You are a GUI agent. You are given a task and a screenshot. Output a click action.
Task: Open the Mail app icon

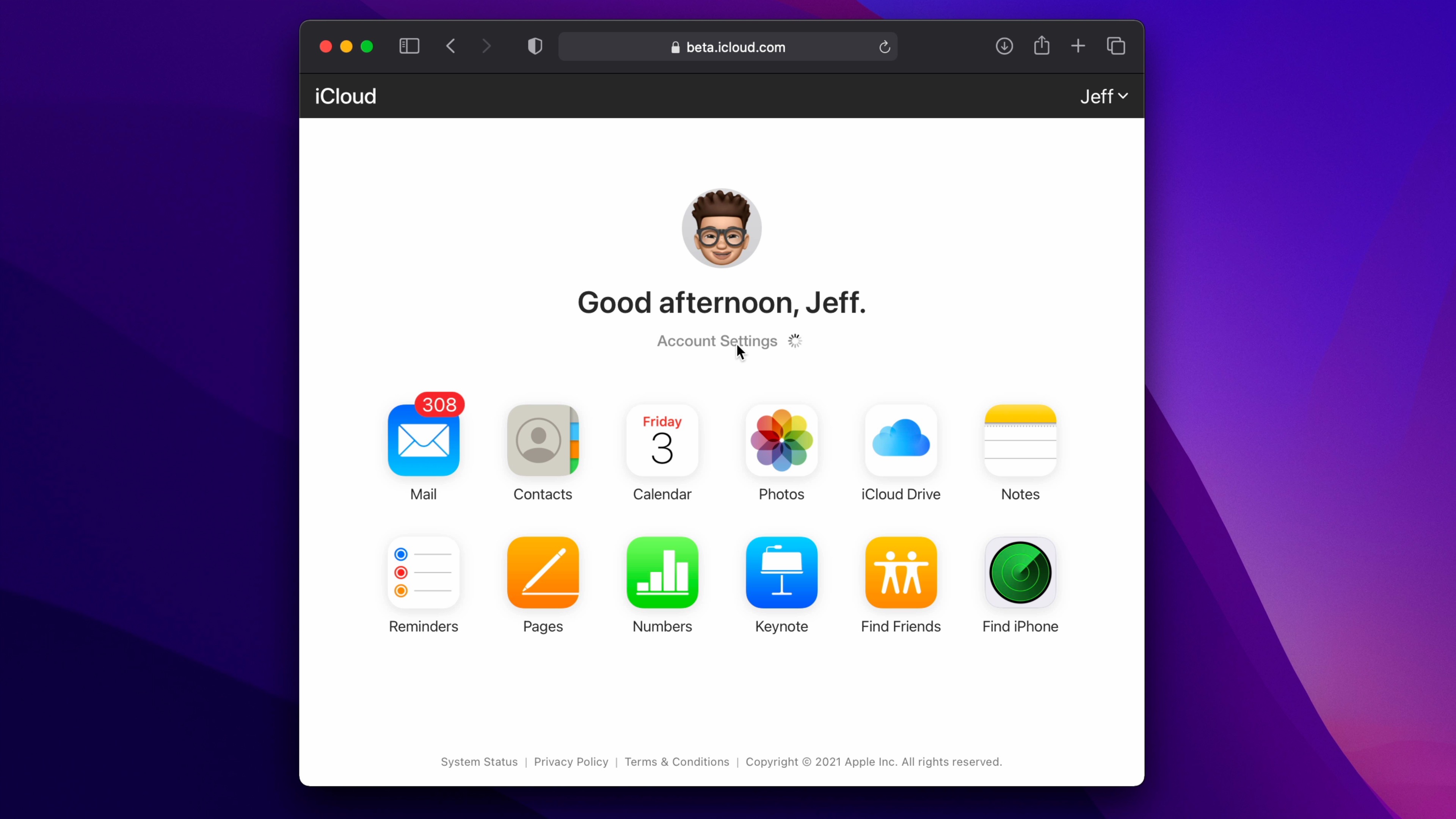coord(424,440)
